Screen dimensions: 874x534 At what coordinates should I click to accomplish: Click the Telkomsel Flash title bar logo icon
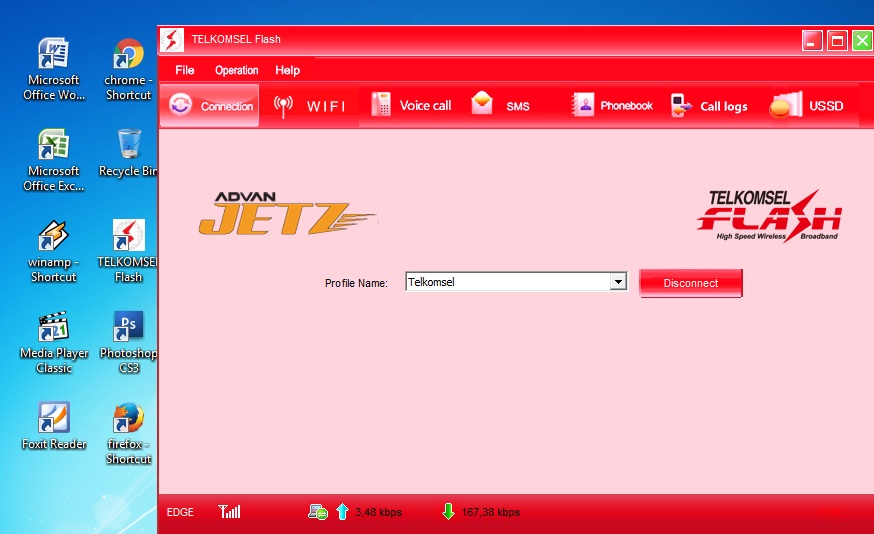coord(172,40)
